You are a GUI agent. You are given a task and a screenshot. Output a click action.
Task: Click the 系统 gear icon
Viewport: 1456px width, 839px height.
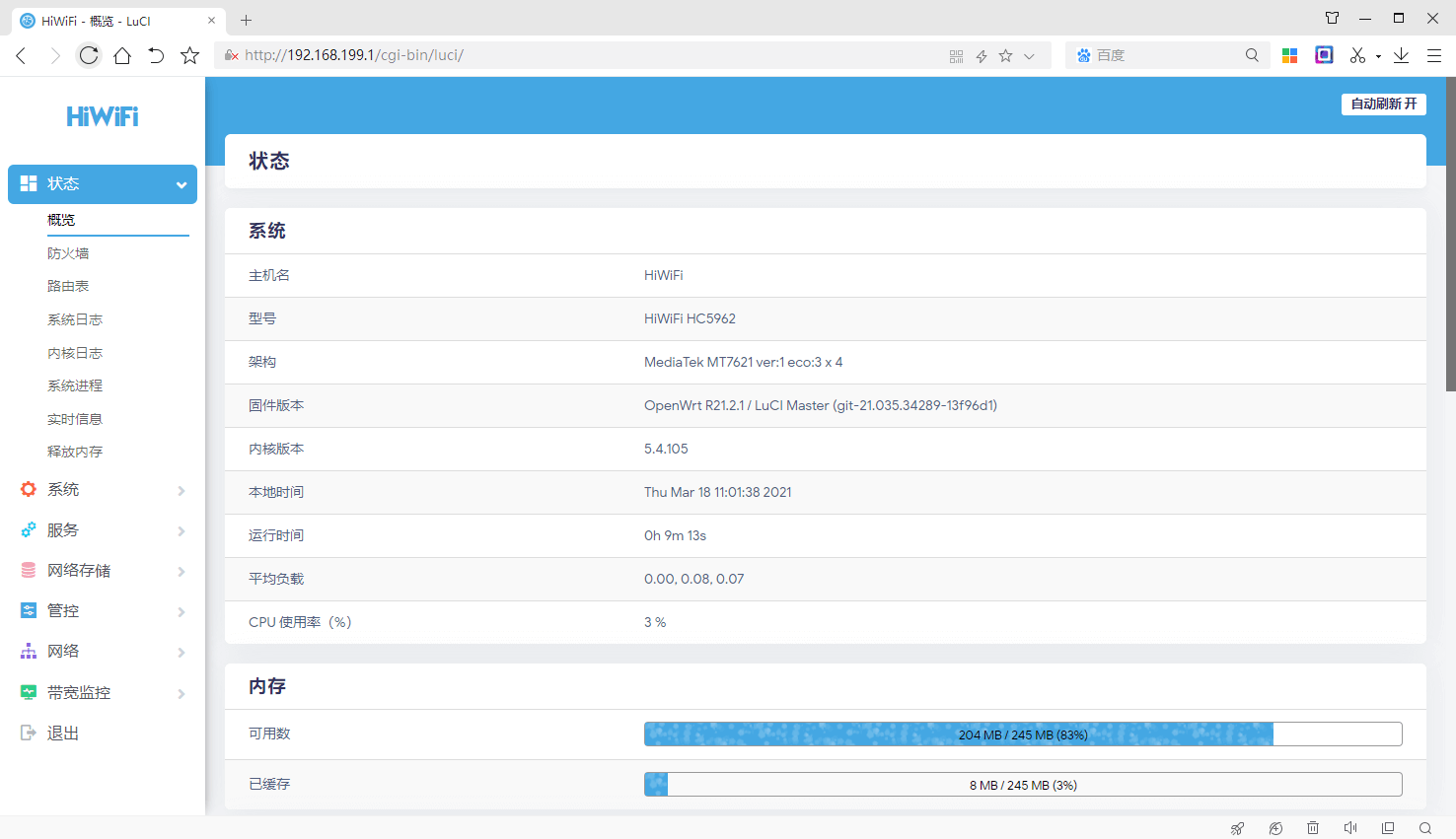[29, 489]
